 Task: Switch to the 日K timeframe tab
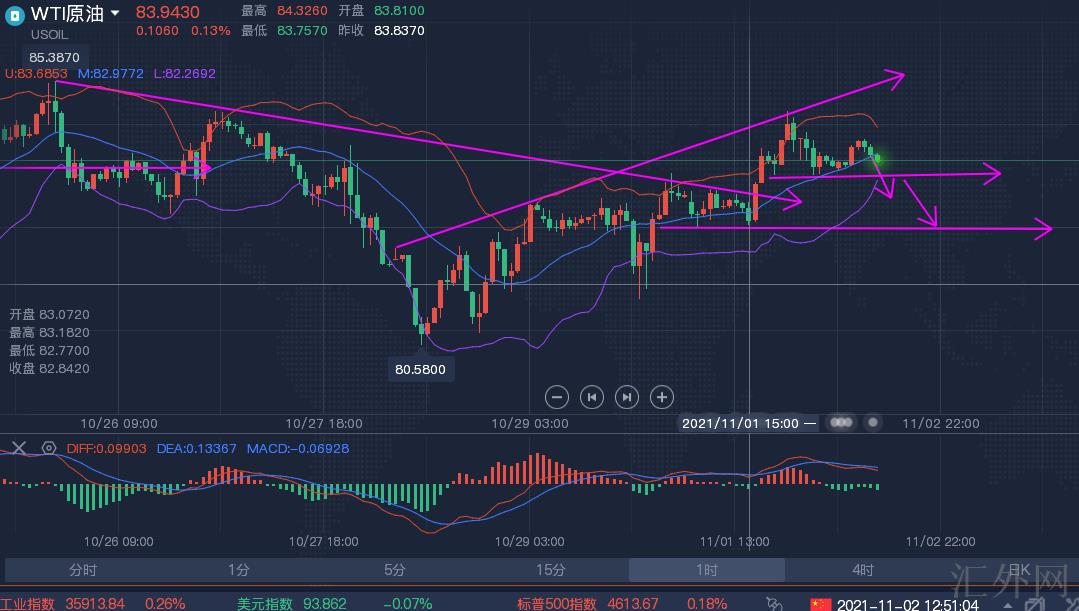click(1018, 570)
